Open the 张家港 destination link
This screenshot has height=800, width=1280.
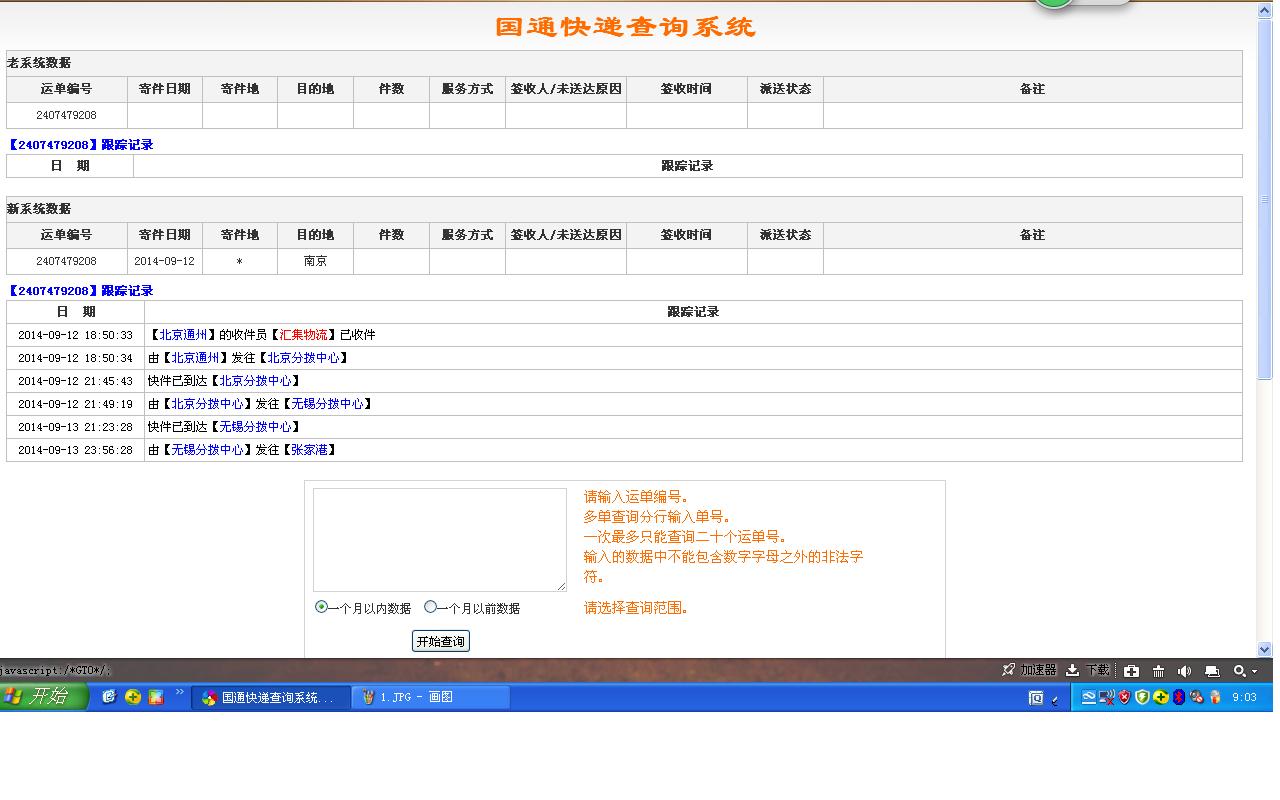tap(309, 450)
